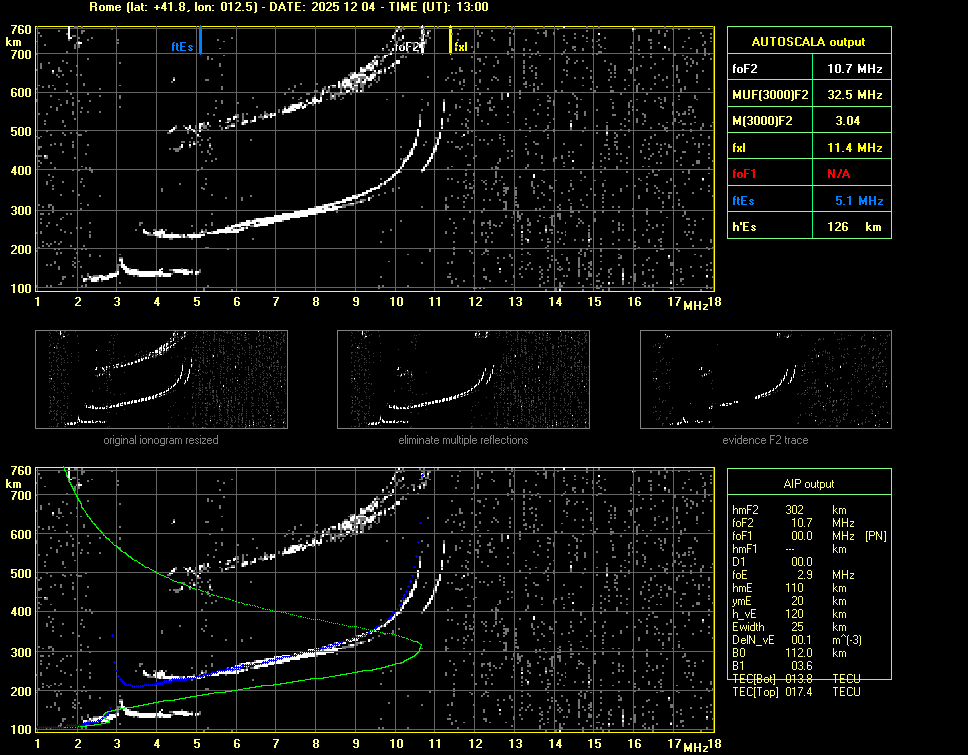The height and width of the screenshot is (755, 968).
Task: Select the foF2 10.7 MHz value cell
Action: 854,69
